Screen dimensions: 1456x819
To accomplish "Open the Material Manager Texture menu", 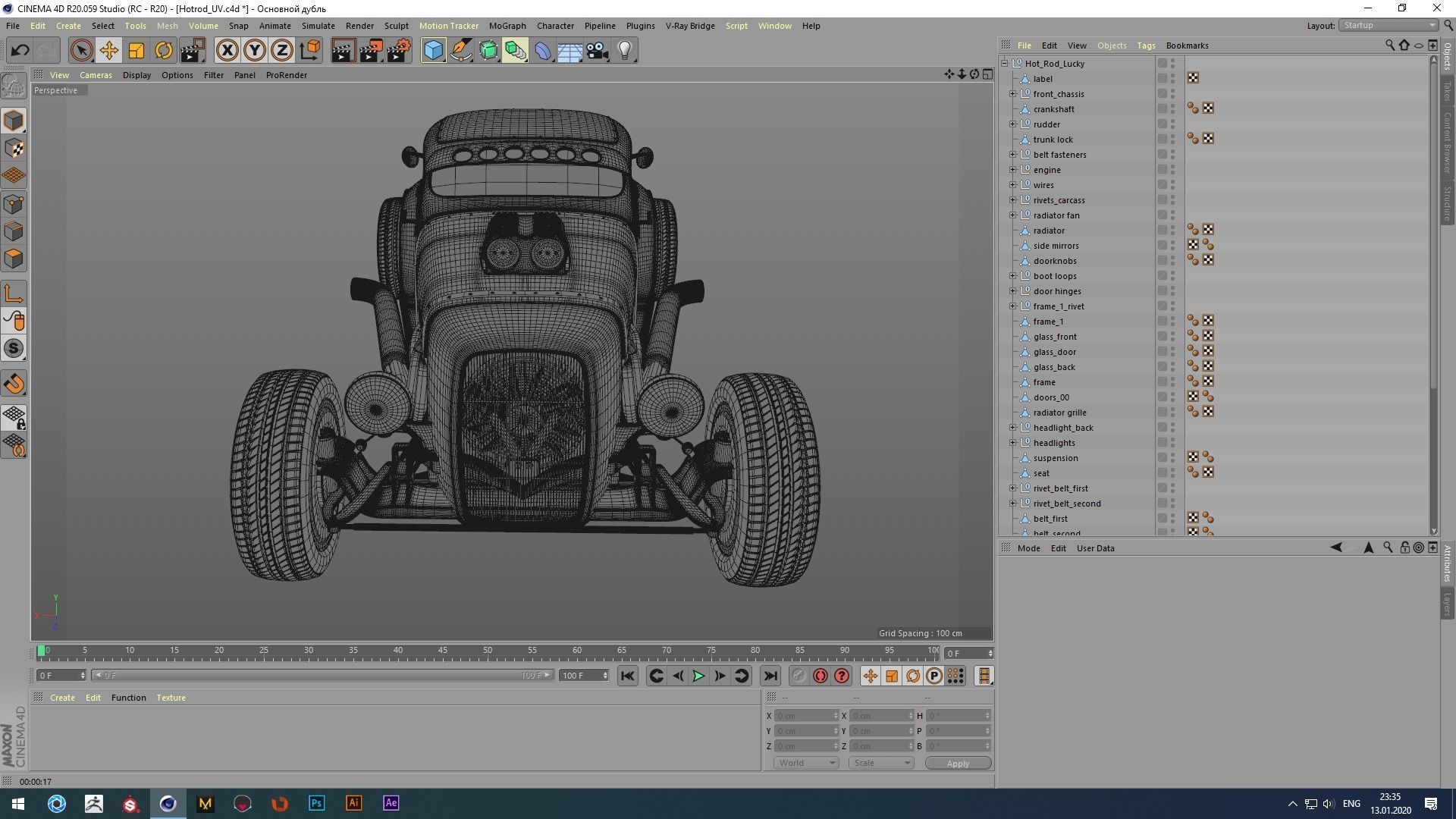I will click(x=171, y=698).
